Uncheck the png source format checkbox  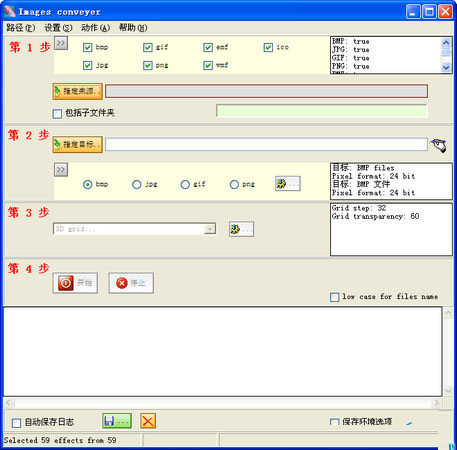point(148,65)
